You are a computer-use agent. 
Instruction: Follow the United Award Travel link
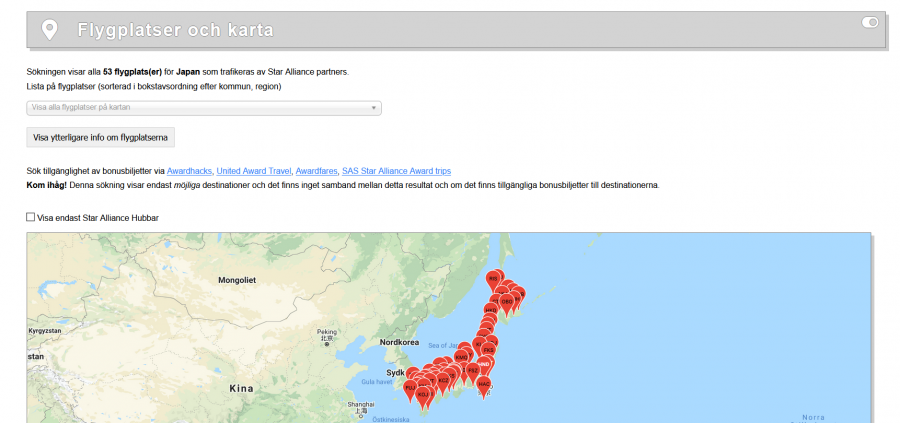point(254,171)
